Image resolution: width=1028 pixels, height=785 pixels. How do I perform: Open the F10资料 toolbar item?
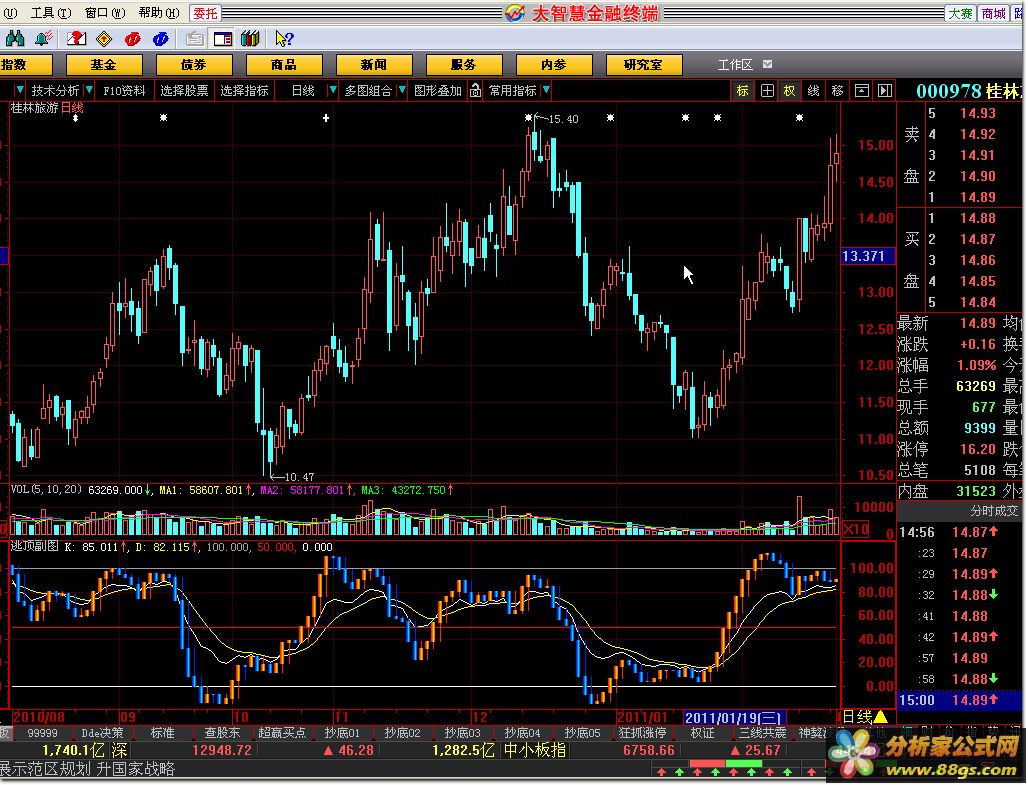(x=124, y=91)
